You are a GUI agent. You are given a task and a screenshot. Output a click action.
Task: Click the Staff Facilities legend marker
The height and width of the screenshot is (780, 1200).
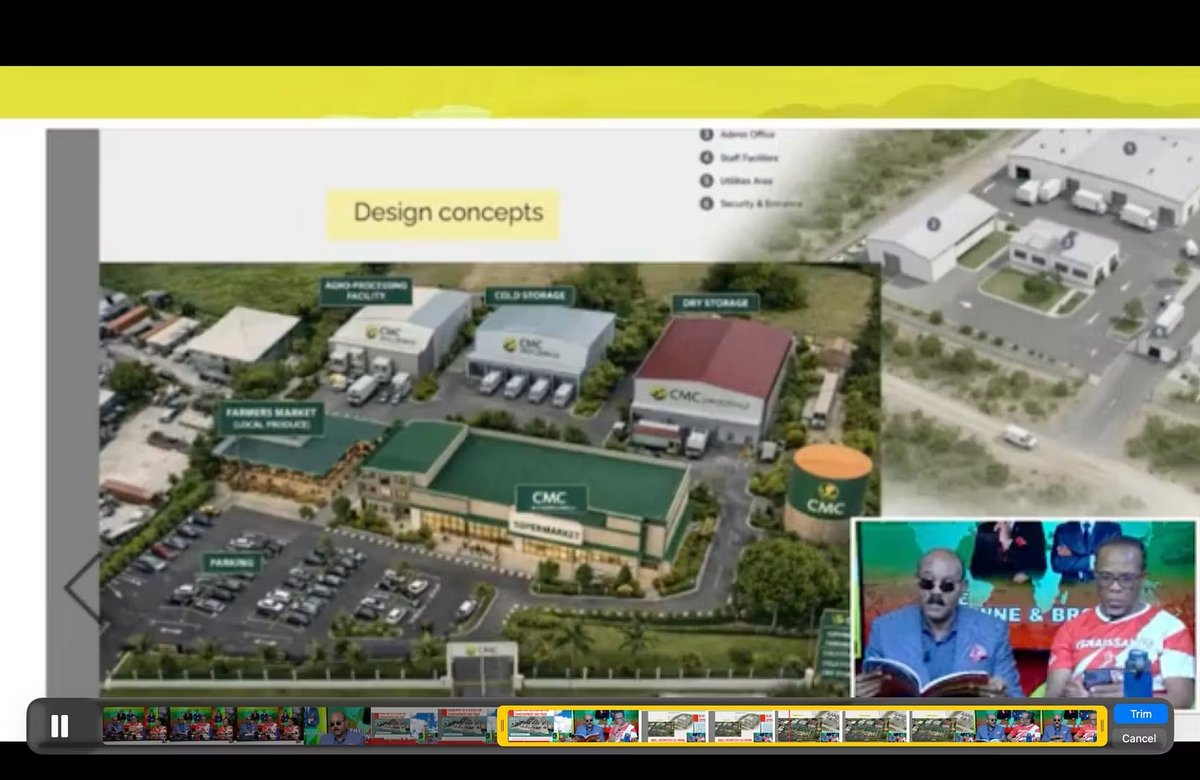tap(707, 157)
